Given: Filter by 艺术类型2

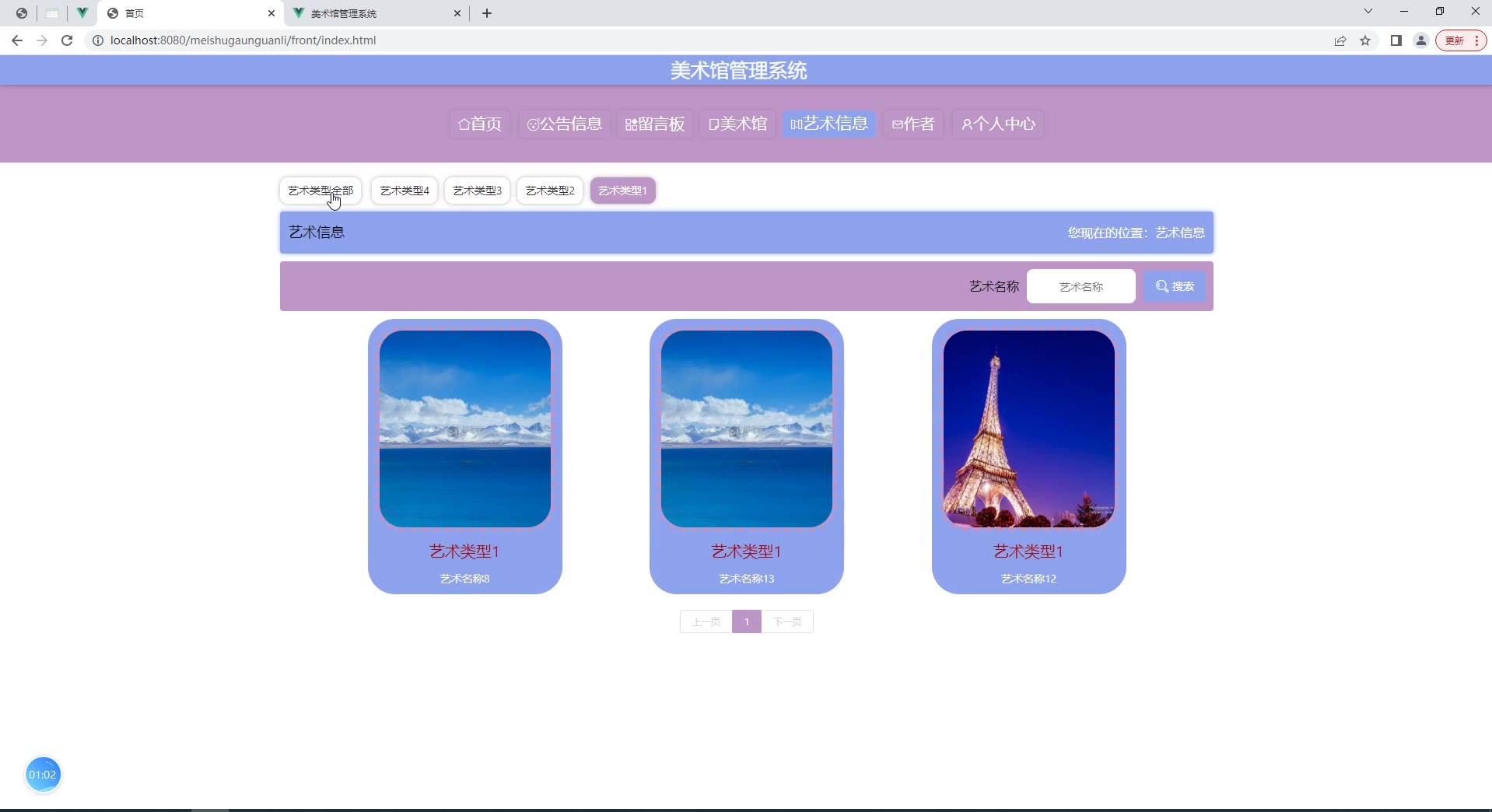Looking at the screenshot, I should click(x=550, y=191).
